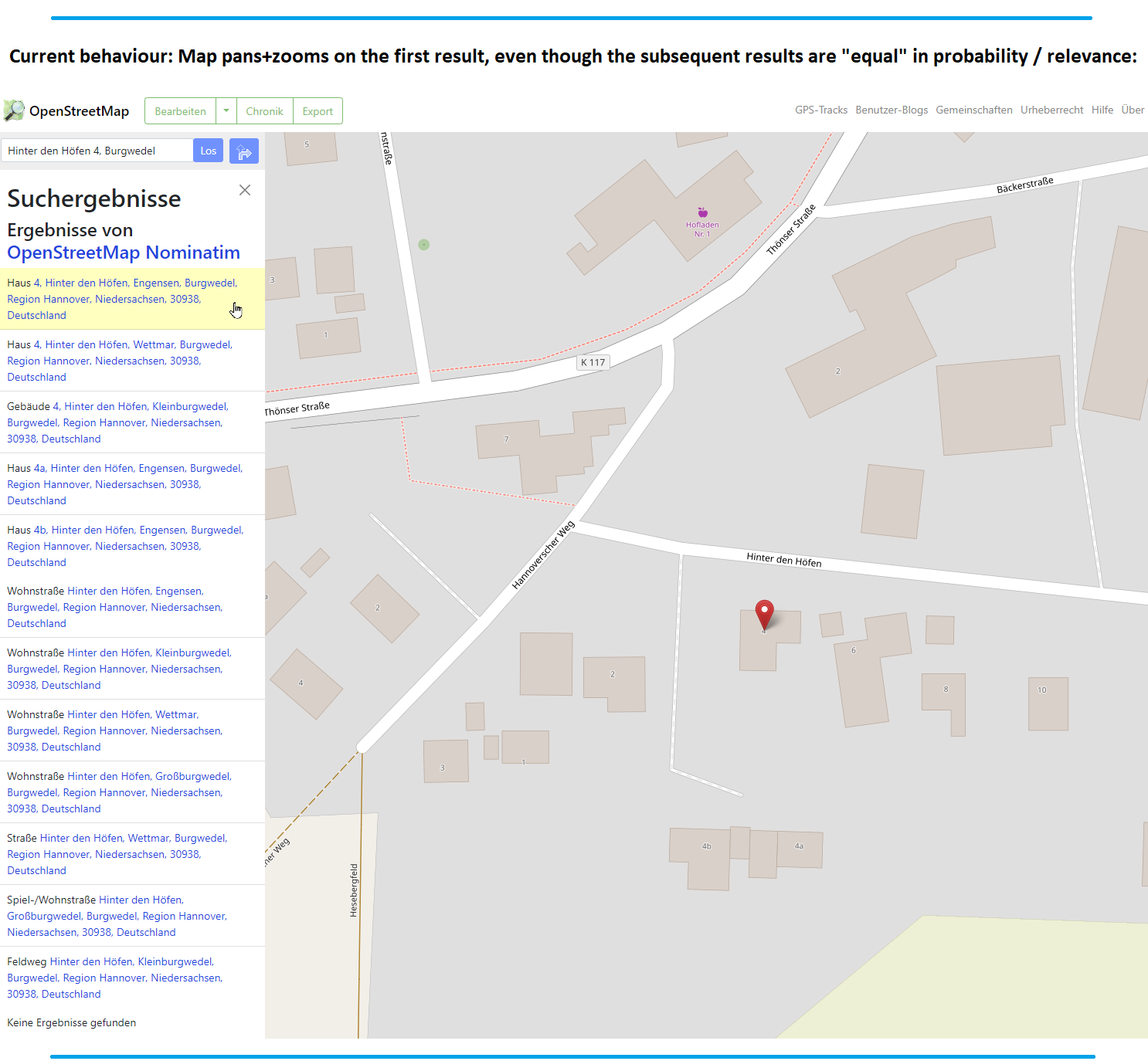Expand the Bearbeiten dropdown arrow
This screenshot has width=1148, height=1061.
pos(226,111)
